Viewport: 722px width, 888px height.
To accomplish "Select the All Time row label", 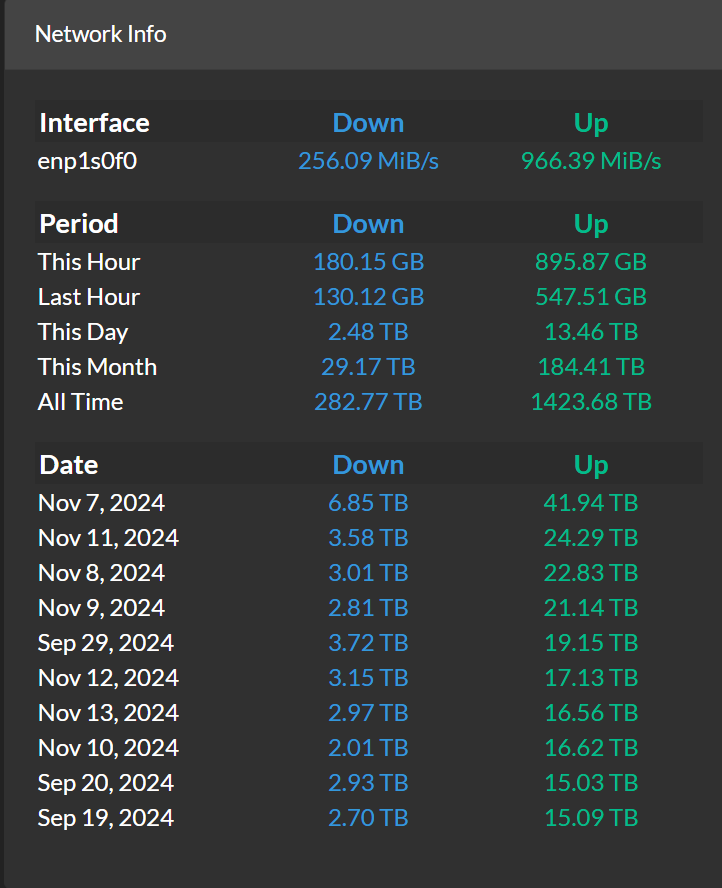I will (80, 402).
